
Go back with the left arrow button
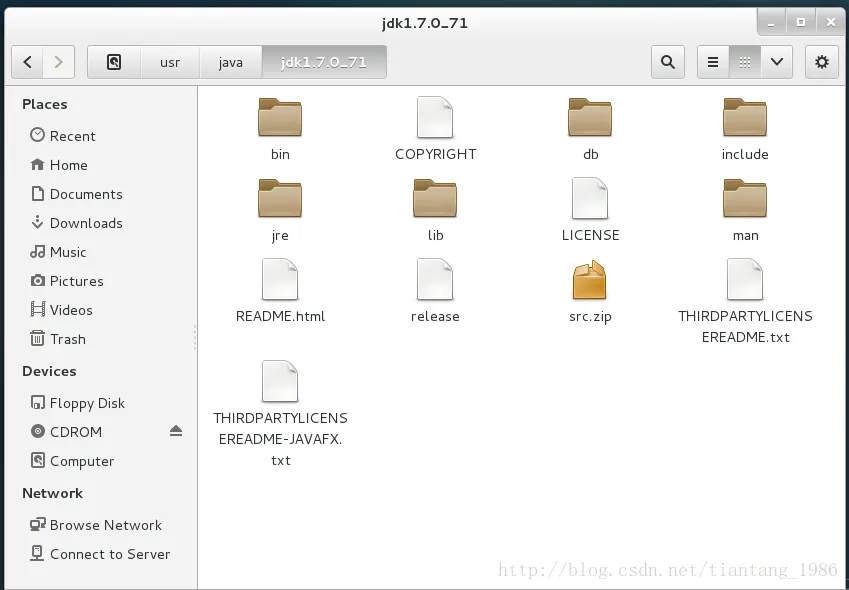(28, 62)
